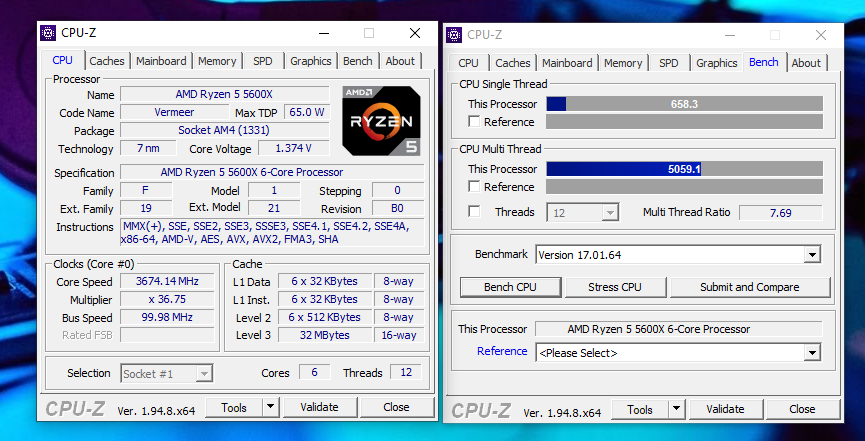Screen dimensions: 865x441
Task: Click This Processor field in Bench window bottom
Action: click(679, 329)
